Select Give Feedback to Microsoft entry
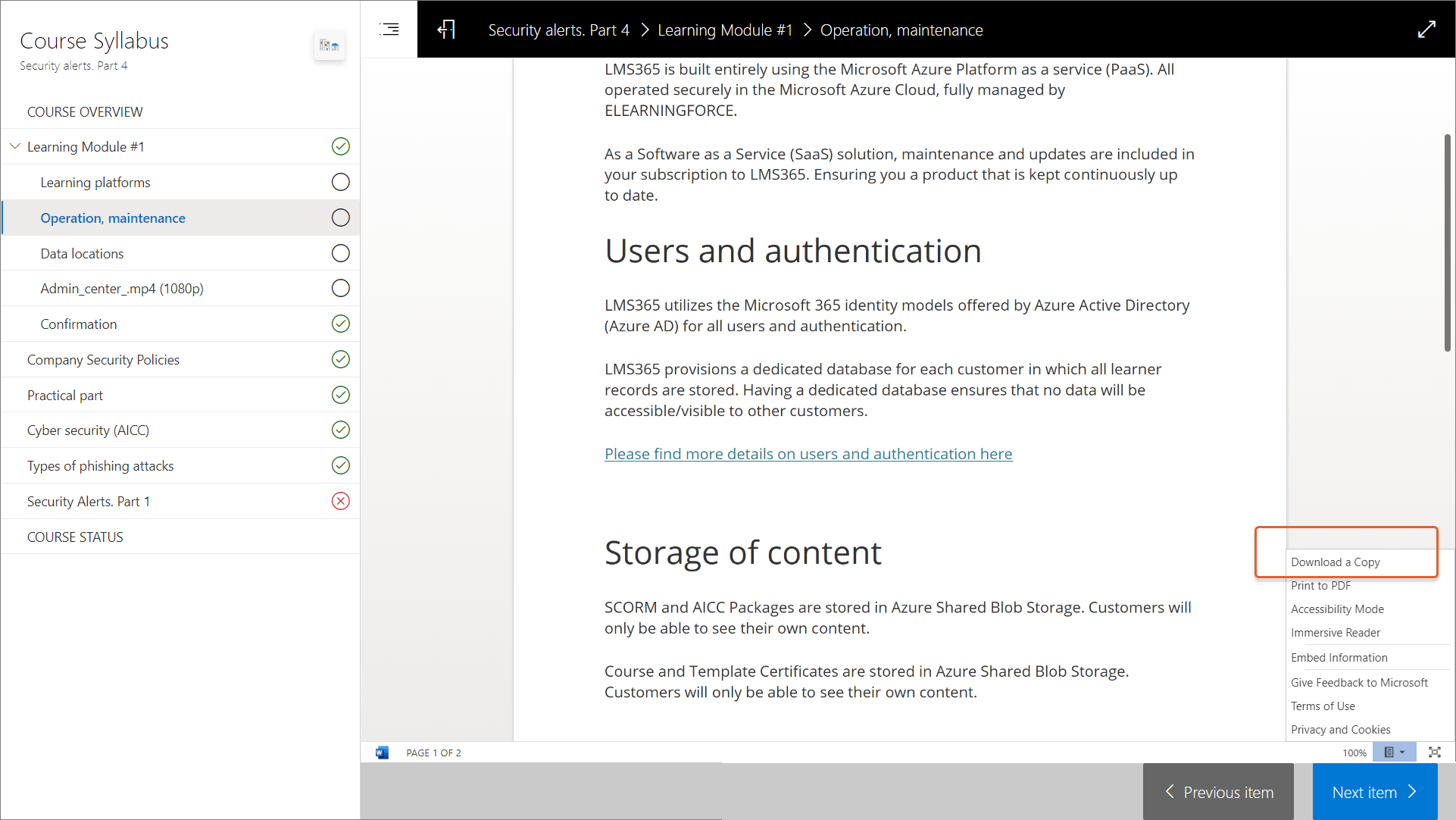The image size is (1456, 820). 1359,682
